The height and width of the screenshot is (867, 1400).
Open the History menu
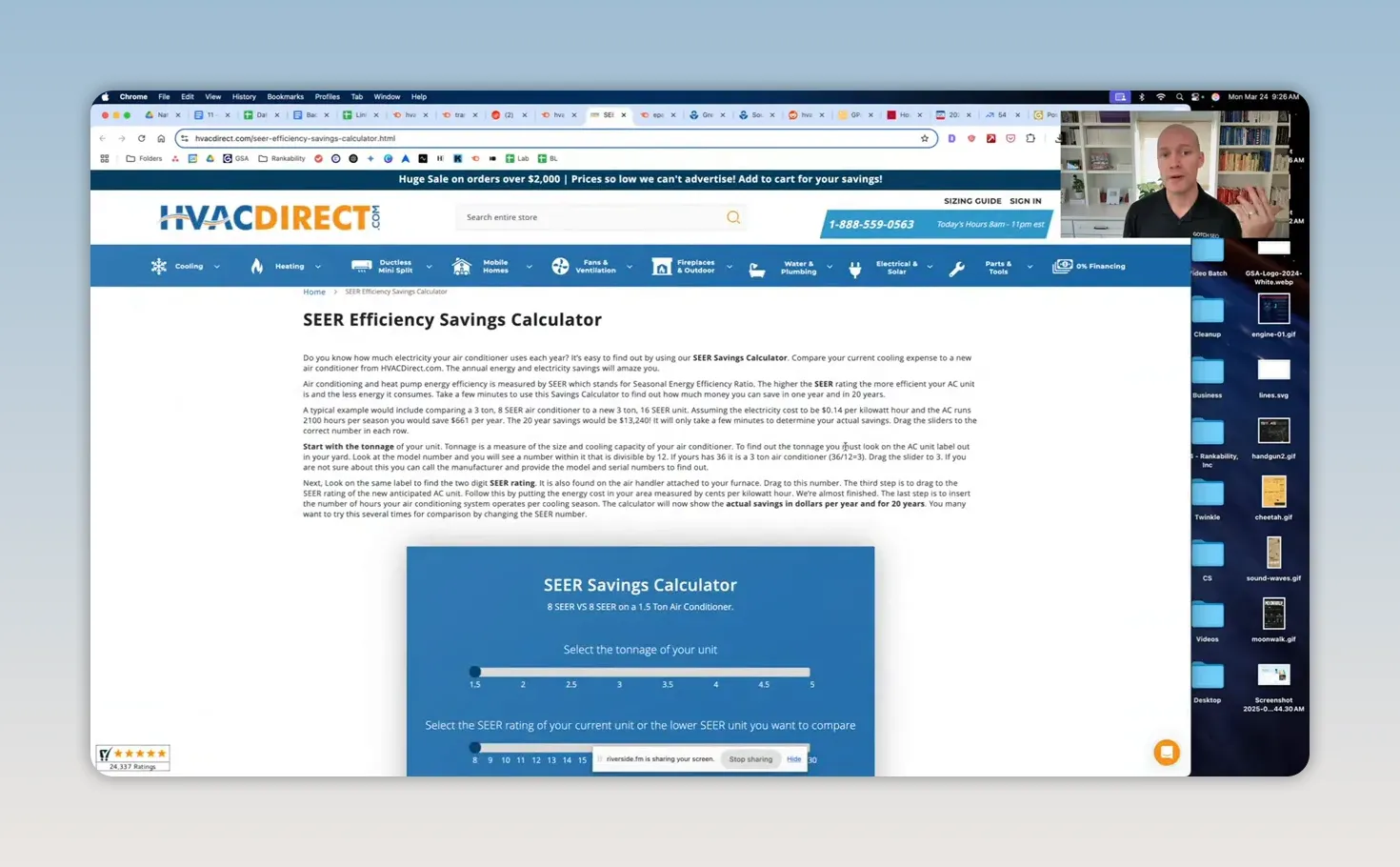click(244, 97)
